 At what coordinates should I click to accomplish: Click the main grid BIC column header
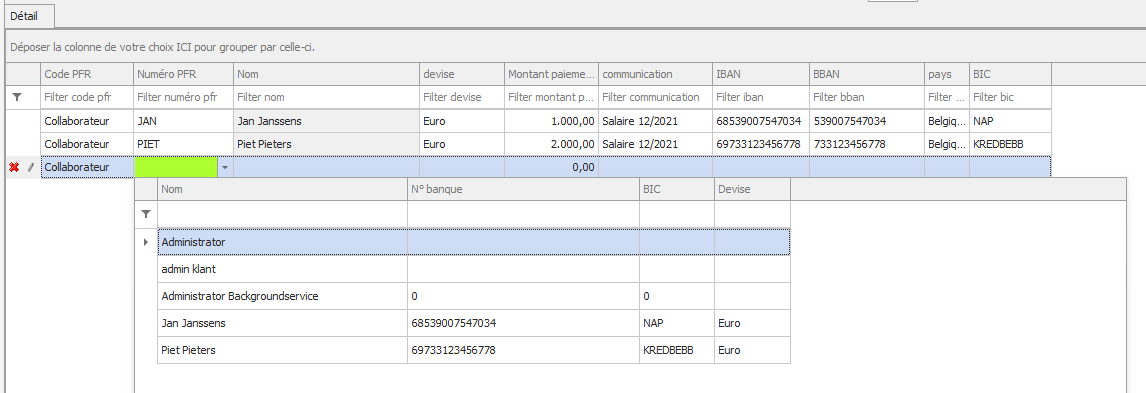[1011, 74]
